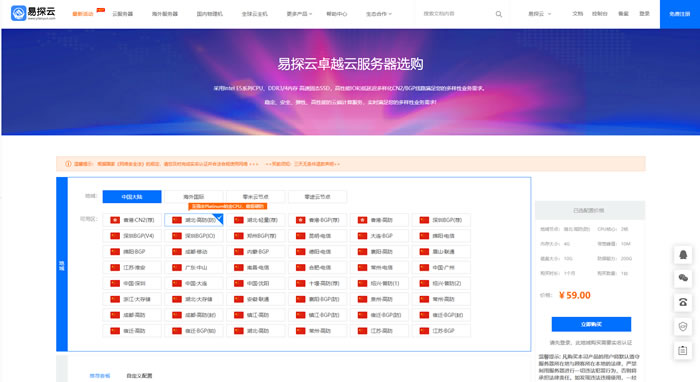Click the info icon in the orange notice
The width and height of the screenshot is (700, 382).
(x=68, y=164)
